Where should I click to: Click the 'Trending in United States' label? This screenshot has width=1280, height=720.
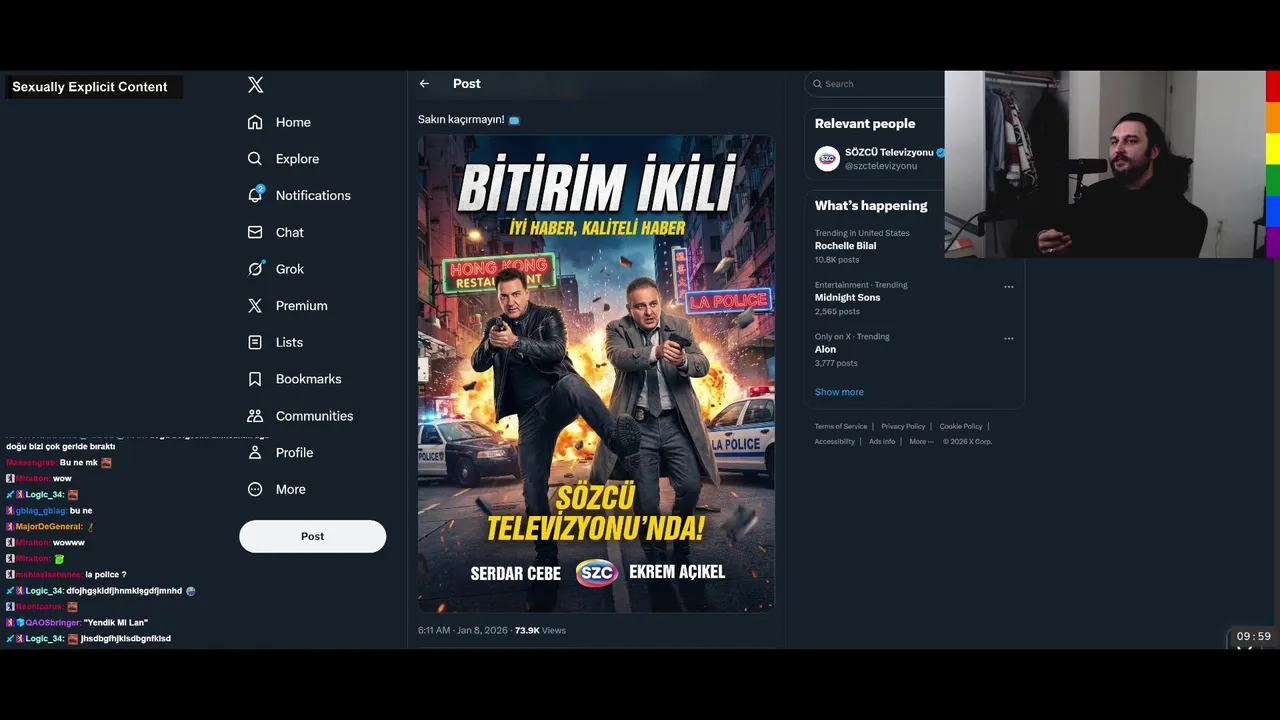pos(862,233)
